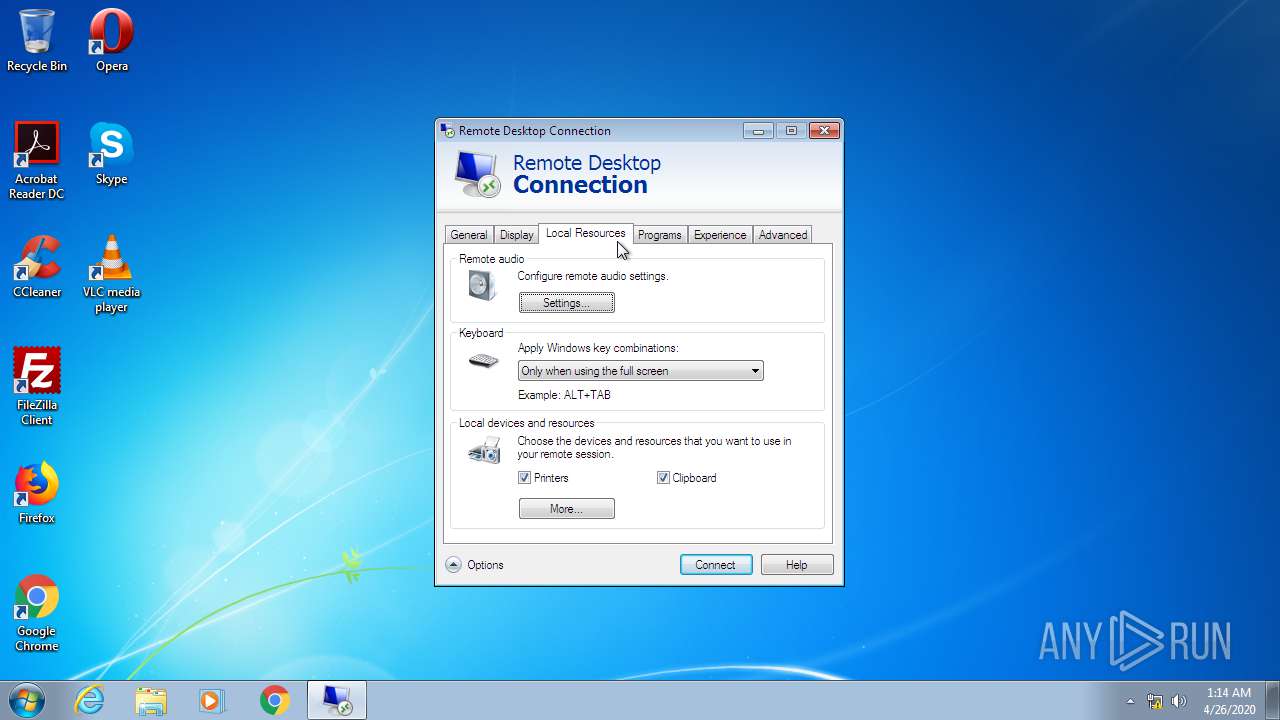1280x720 pixels.
Task: Click the Remote Desktop title bar icon
Action: pyautogui.click(x=447, y=130)
